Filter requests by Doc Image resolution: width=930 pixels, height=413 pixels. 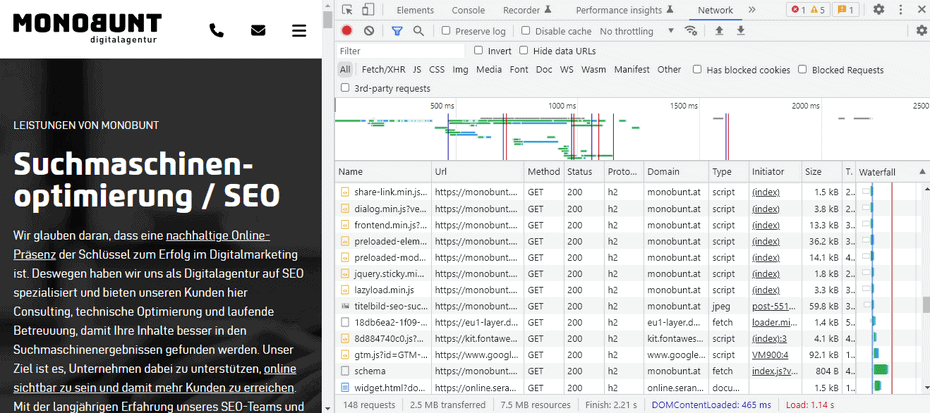point(544,69)
